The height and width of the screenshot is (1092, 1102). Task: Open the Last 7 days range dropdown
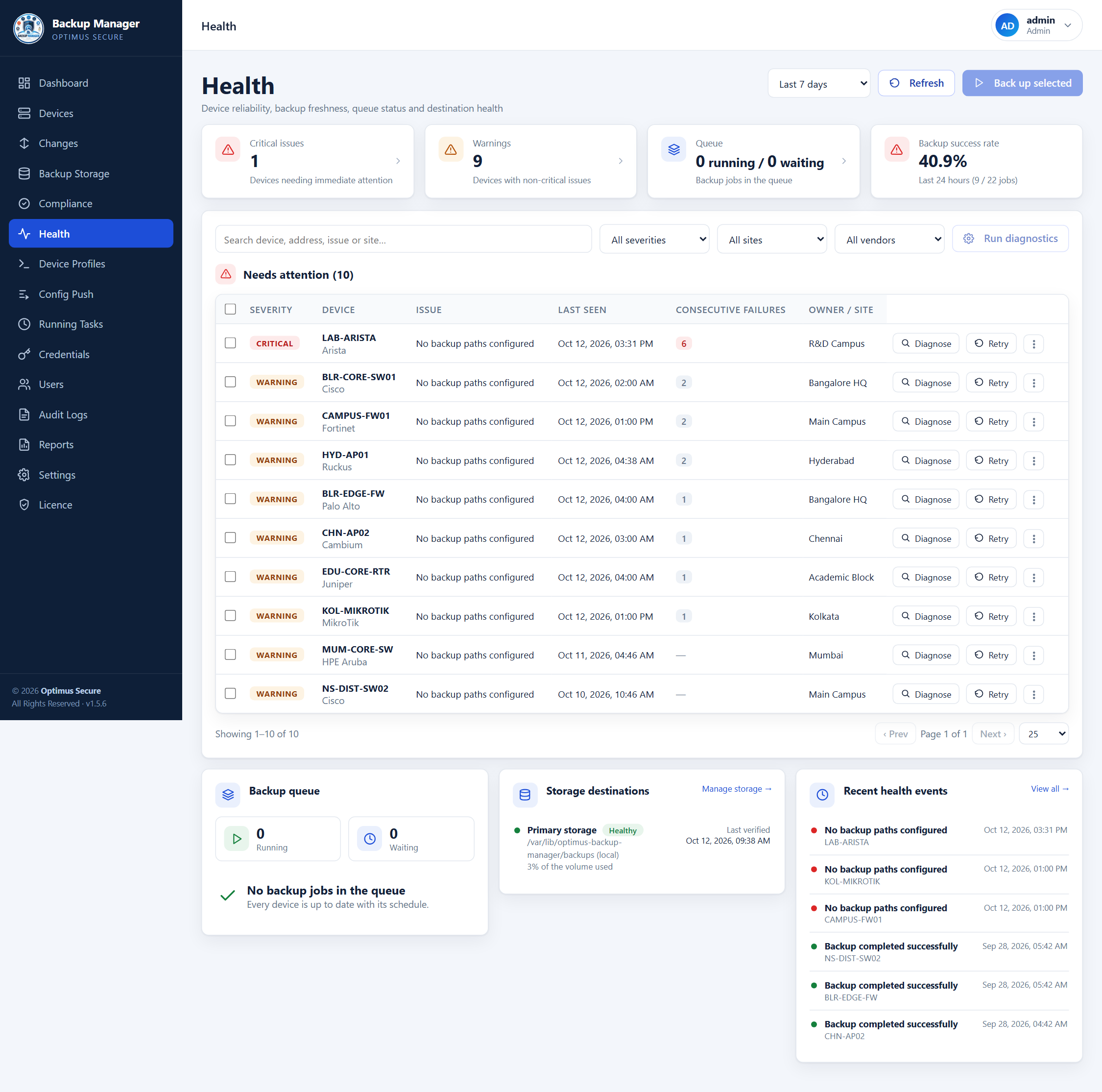pos(818,84)
